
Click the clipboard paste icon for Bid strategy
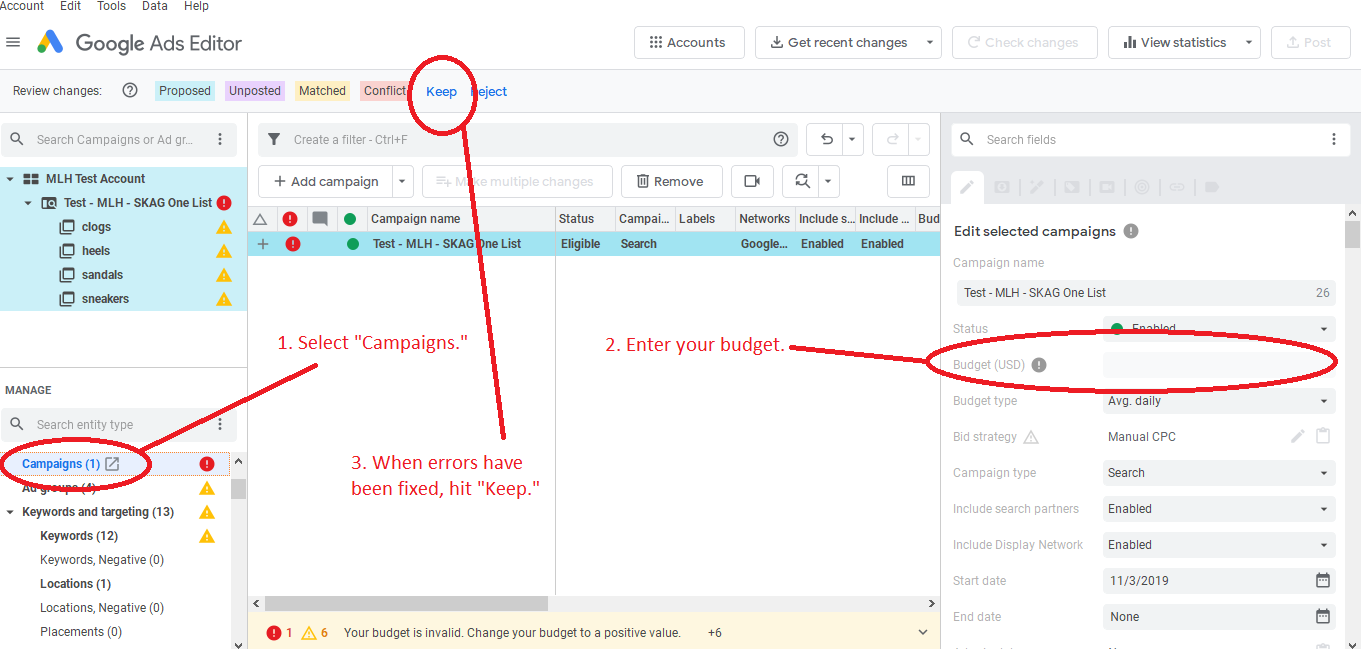[x=1323, y=436]
